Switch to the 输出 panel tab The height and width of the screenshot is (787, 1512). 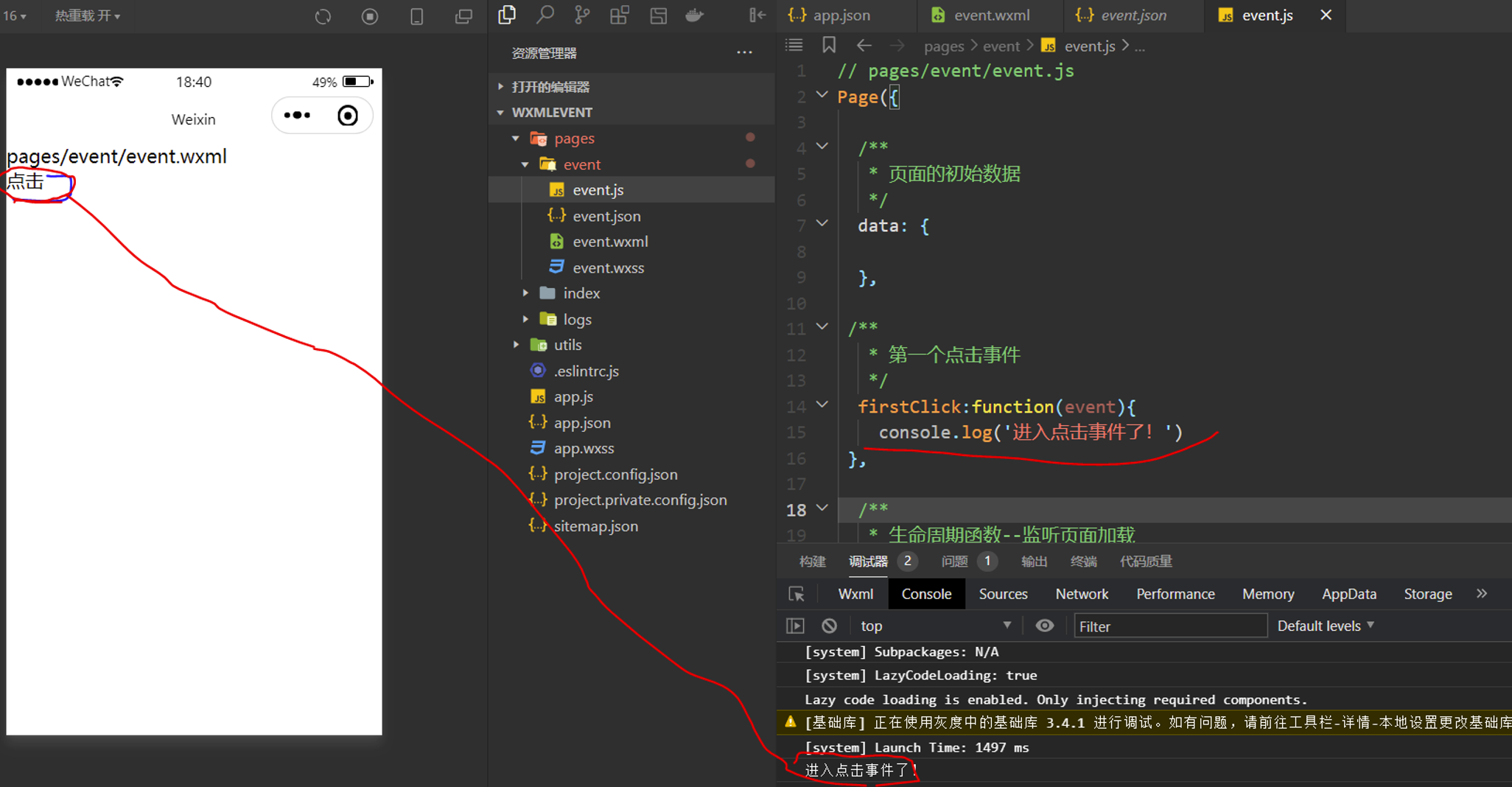point(1034,562)
